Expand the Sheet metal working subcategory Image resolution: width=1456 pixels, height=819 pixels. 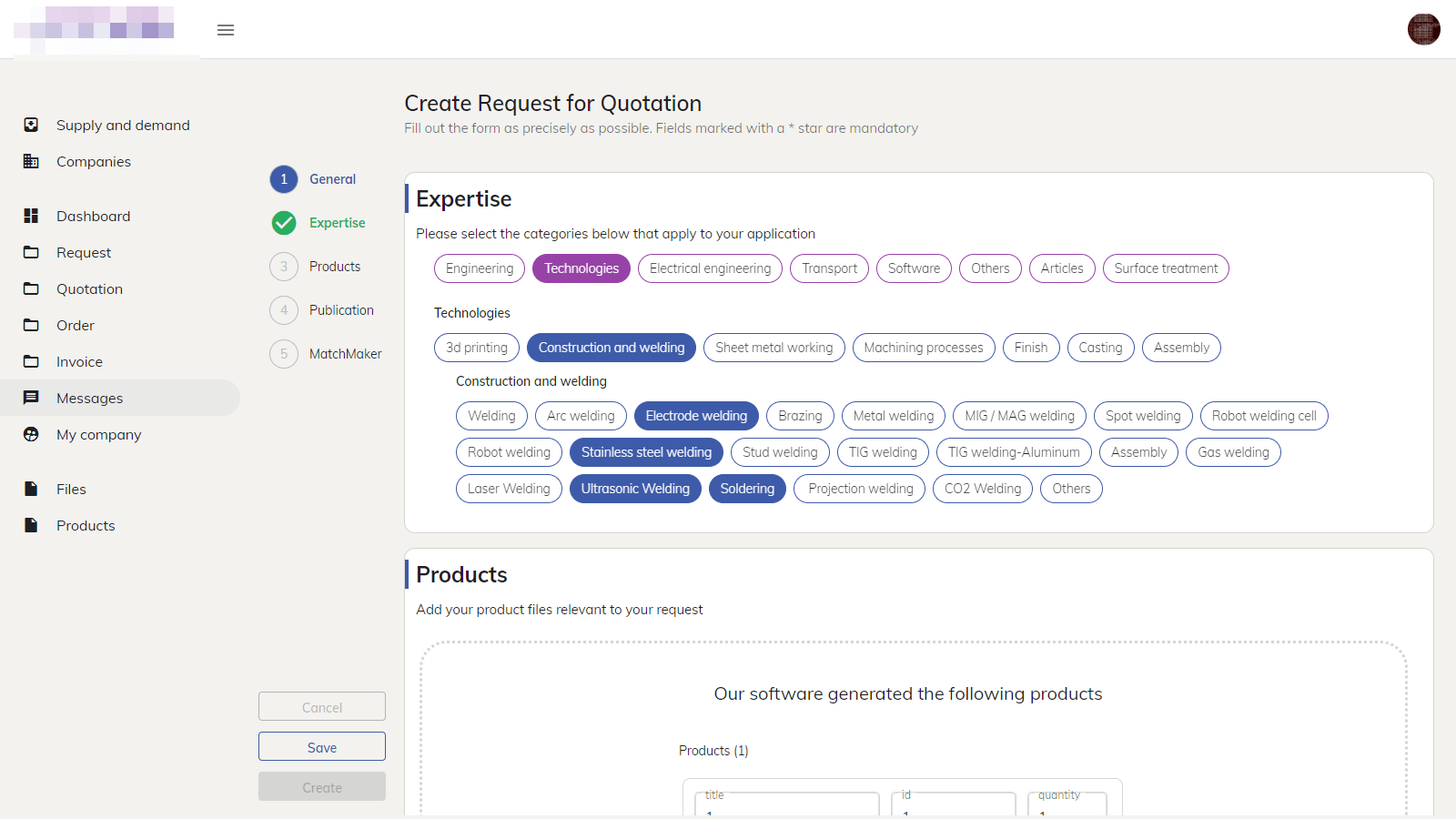coord(773,348)
